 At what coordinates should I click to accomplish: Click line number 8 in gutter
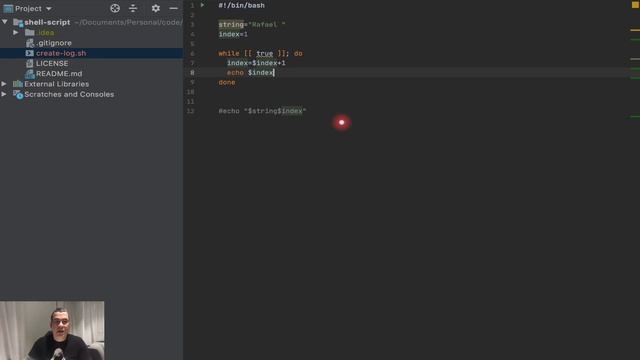point(192,73)
